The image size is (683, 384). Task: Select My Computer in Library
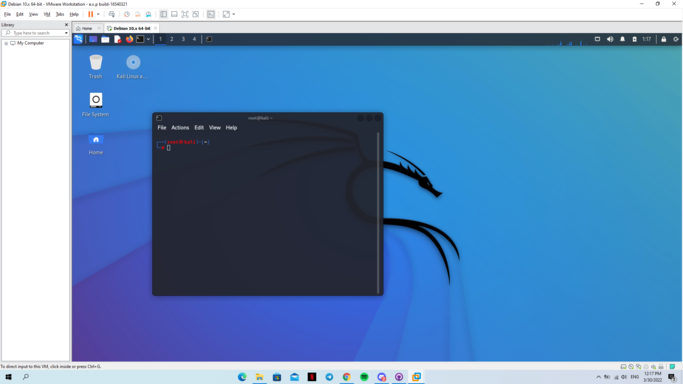[30, 43]
